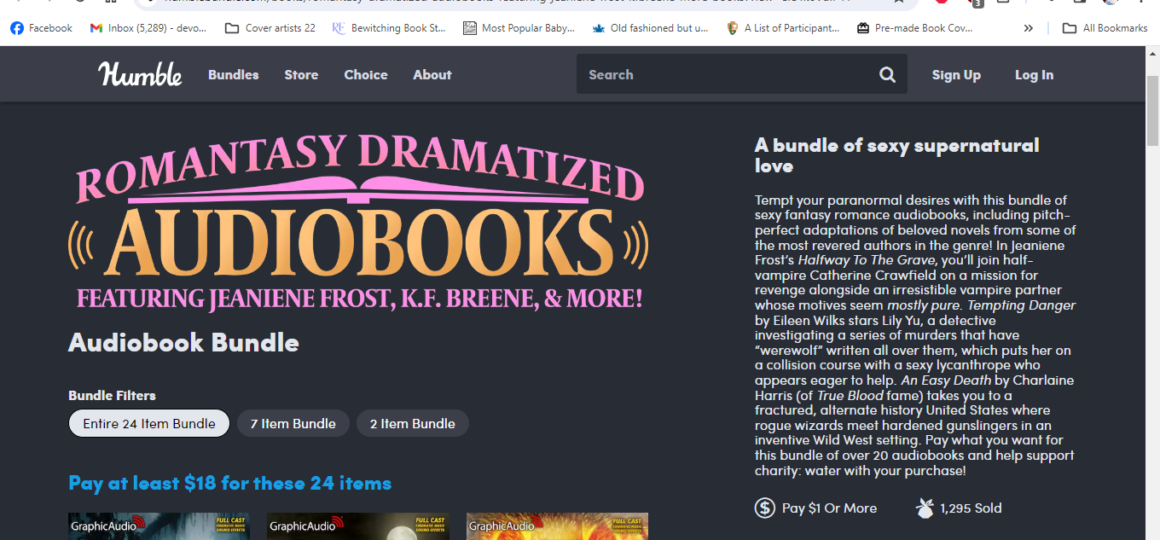1160x540 pixels.
Task: Click the Log In link
Action: pyautogui.click(x=1034, y=75)
